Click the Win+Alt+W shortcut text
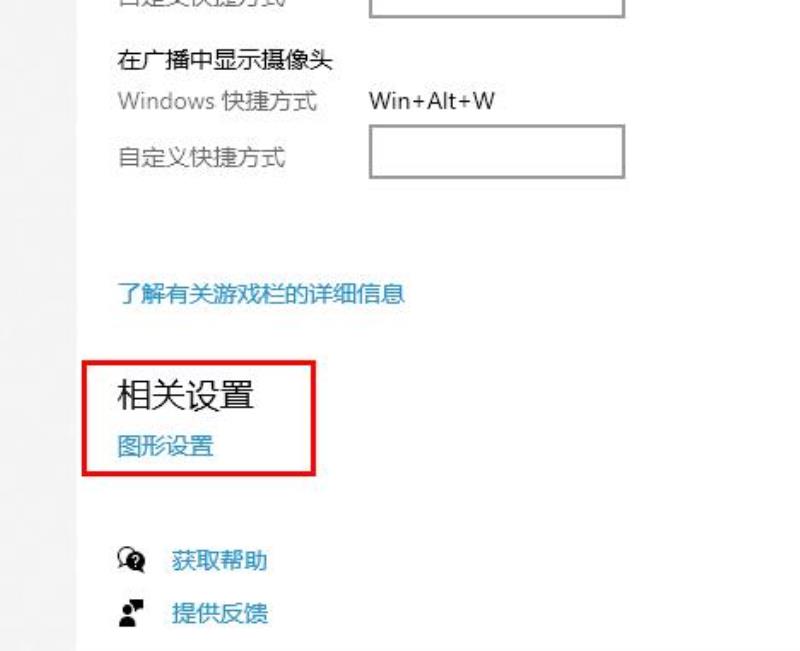 432,101
